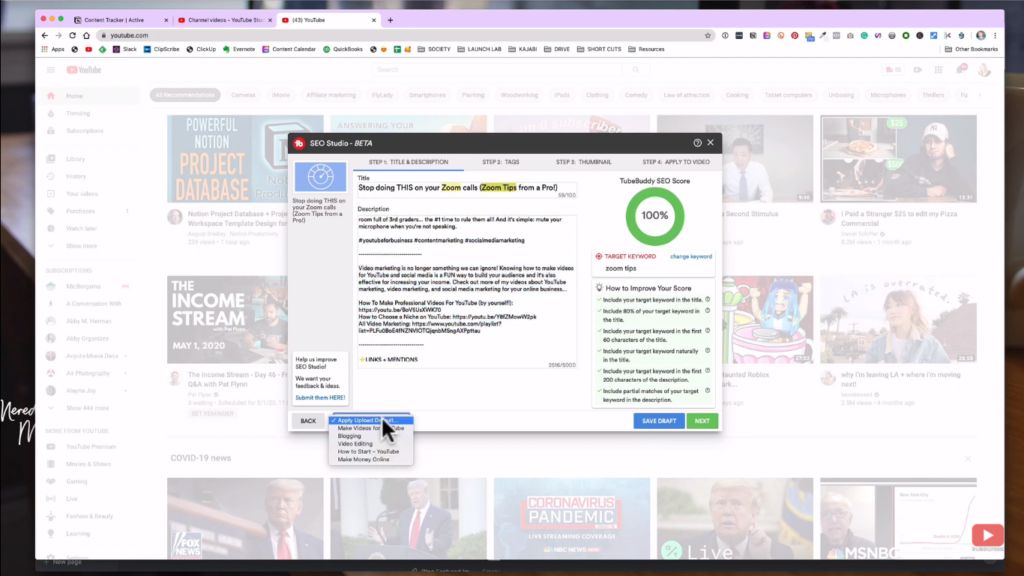Click info icon beside 'first 200 characters of the description'

[x=708, y=370]
